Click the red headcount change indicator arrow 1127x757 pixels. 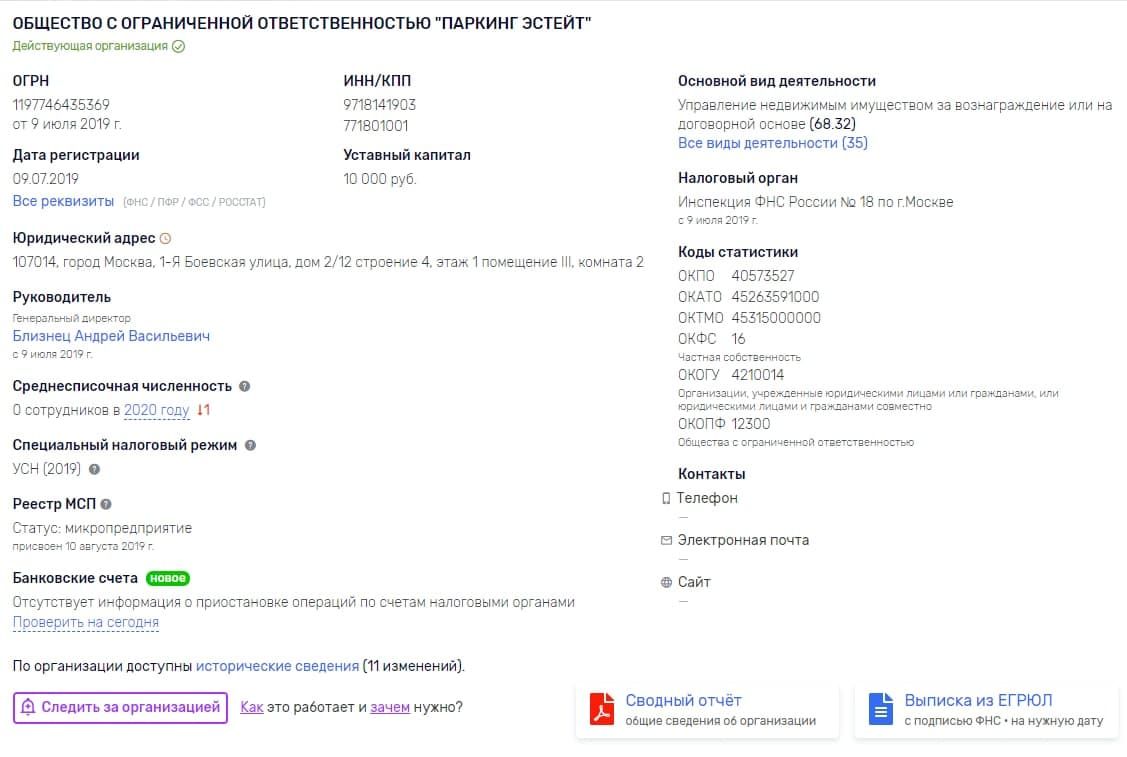pyautogui.click(x=203, y=410)
